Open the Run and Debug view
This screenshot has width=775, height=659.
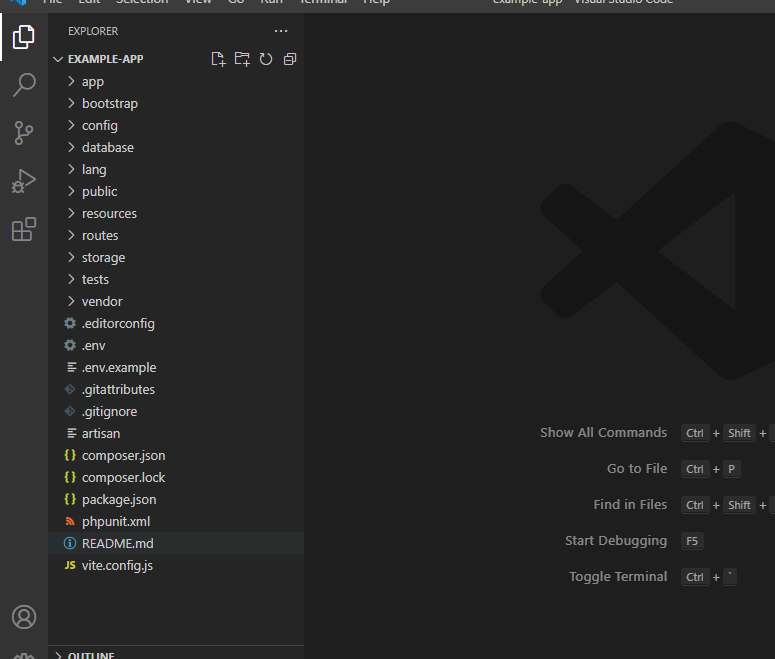[24, 181]
